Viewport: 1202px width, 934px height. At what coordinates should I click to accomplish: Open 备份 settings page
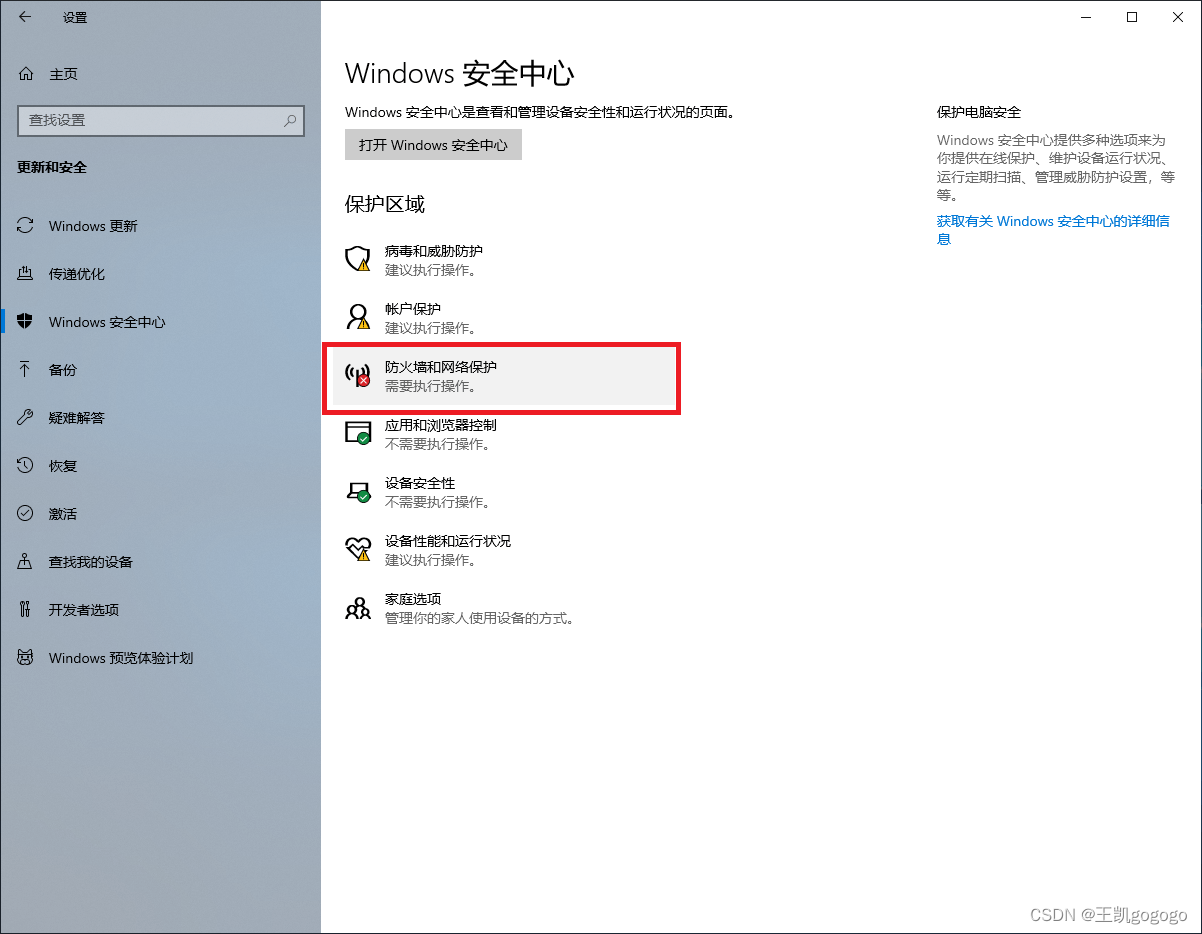[x=160, y=370]
